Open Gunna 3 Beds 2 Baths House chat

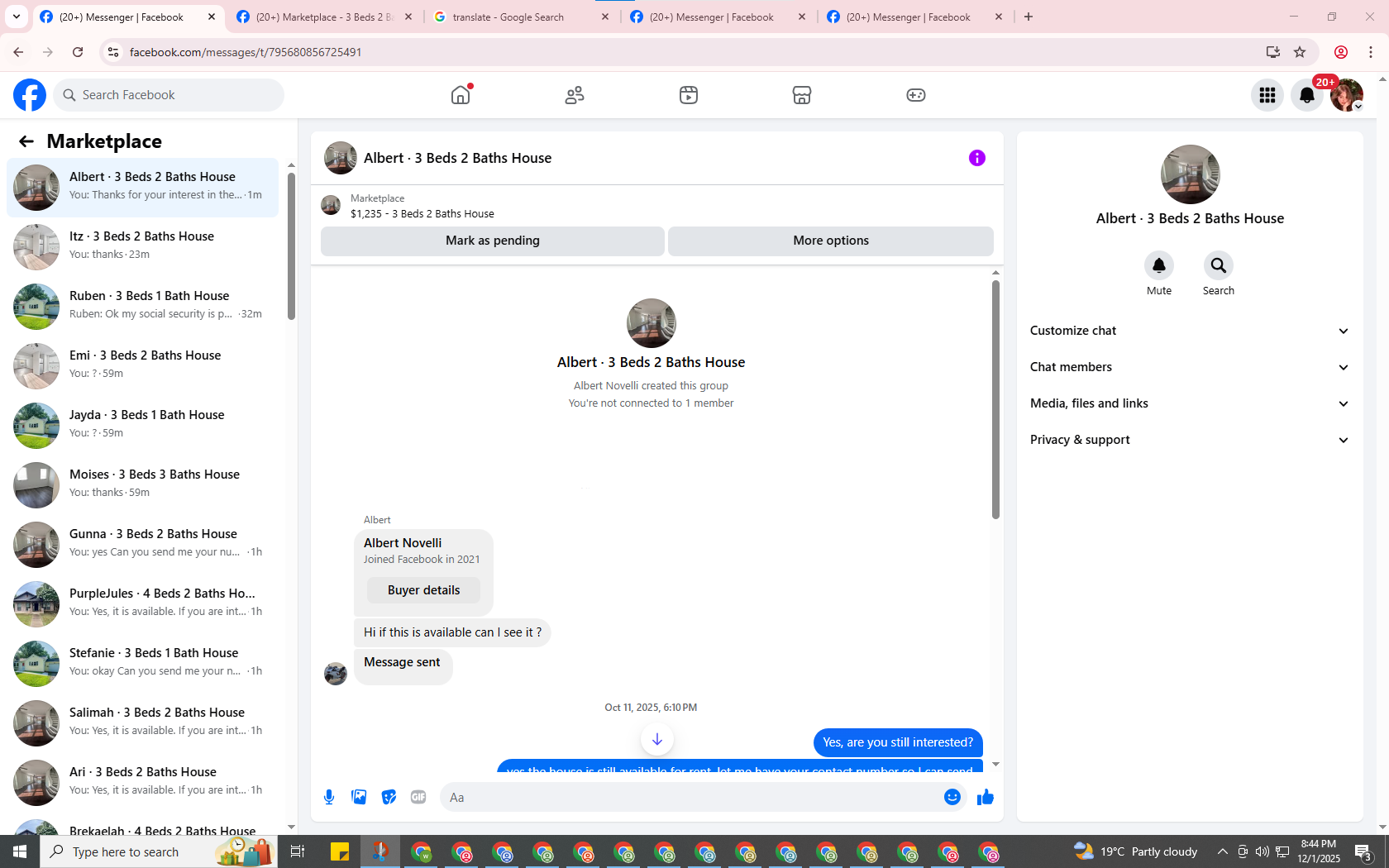tap(142, 545)
